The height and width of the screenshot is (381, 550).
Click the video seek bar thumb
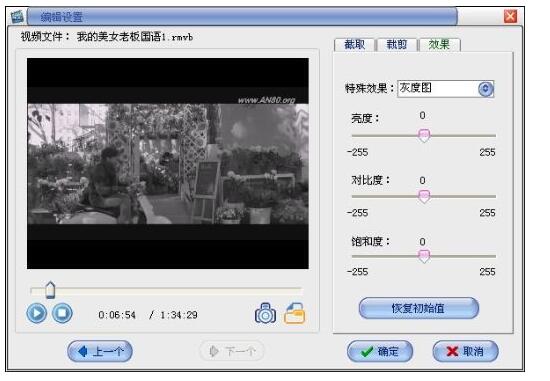(x=50, y=290)
